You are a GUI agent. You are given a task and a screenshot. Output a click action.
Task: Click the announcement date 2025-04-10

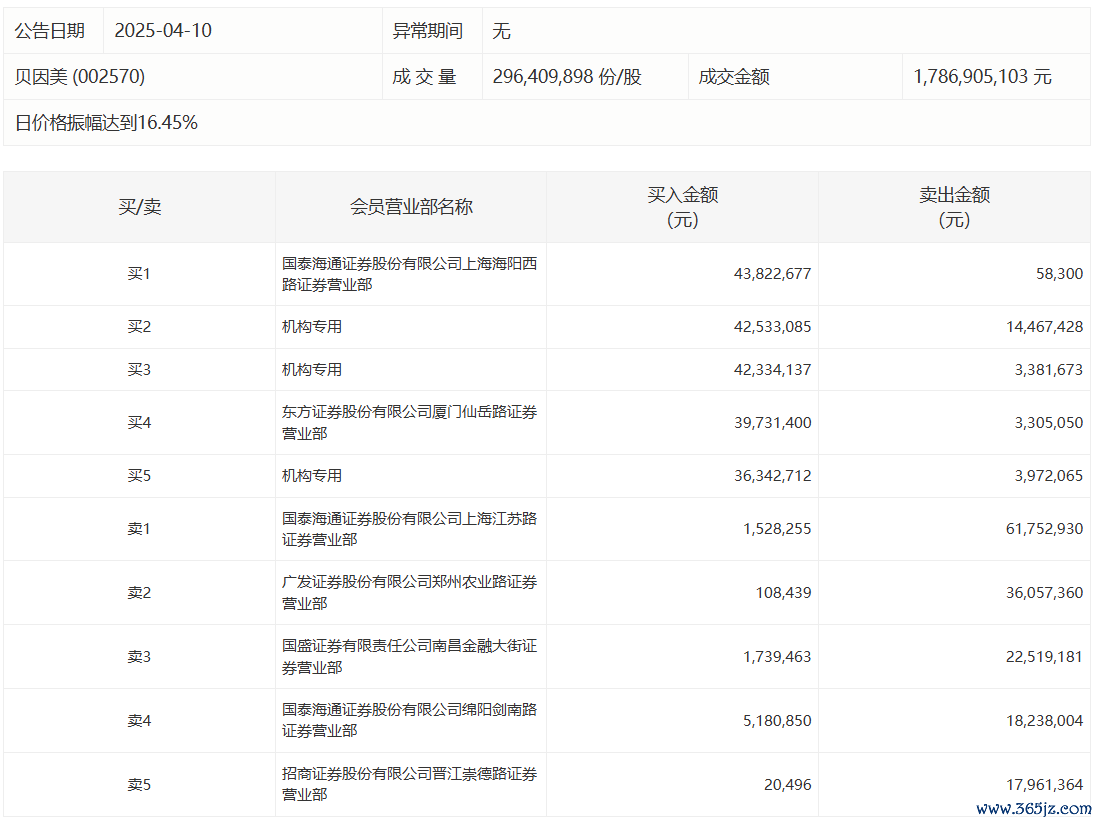click(163, 31)
